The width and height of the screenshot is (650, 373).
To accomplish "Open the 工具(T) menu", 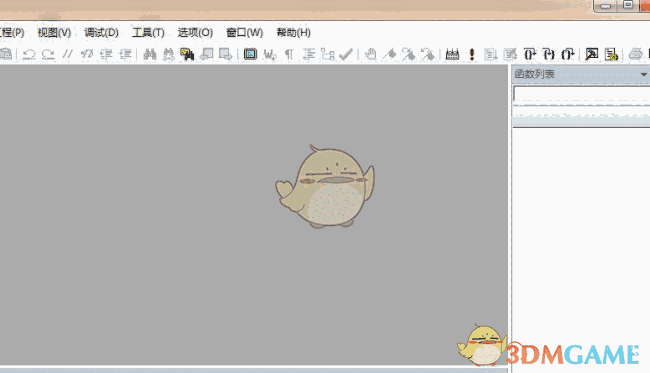I will tap(148, 32).
